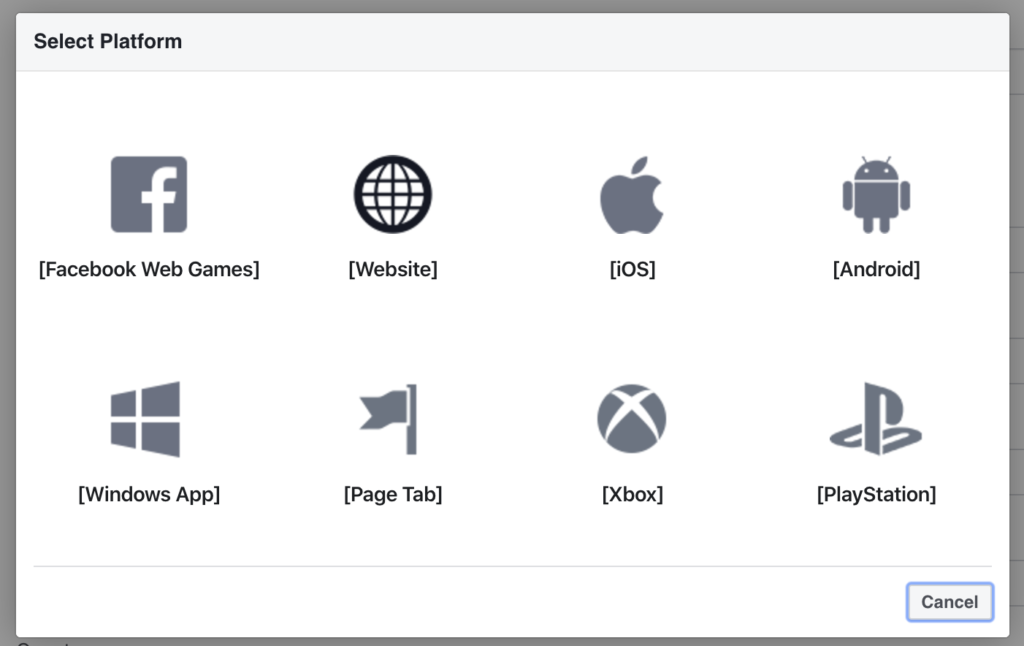Select the Facebook logo platform icon

point(149,194)
